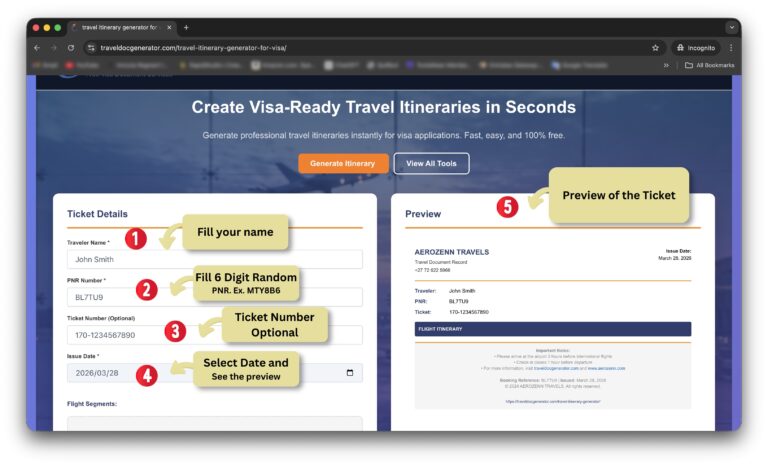Click the footer URL link in preview
Screen dimensions: 768x466
point(553,401)
